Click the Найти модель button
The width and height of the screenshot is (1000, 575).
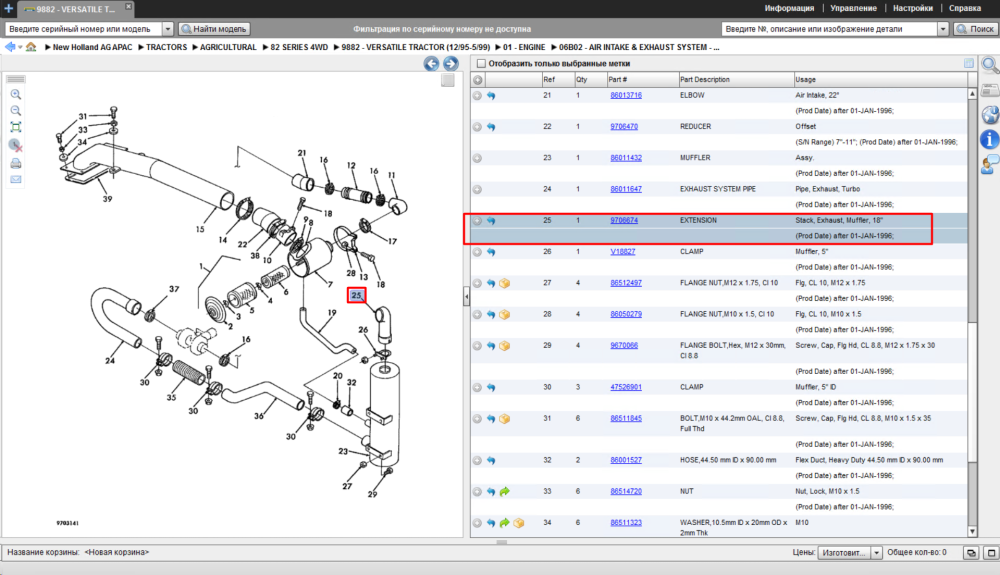tap(214, 29)
